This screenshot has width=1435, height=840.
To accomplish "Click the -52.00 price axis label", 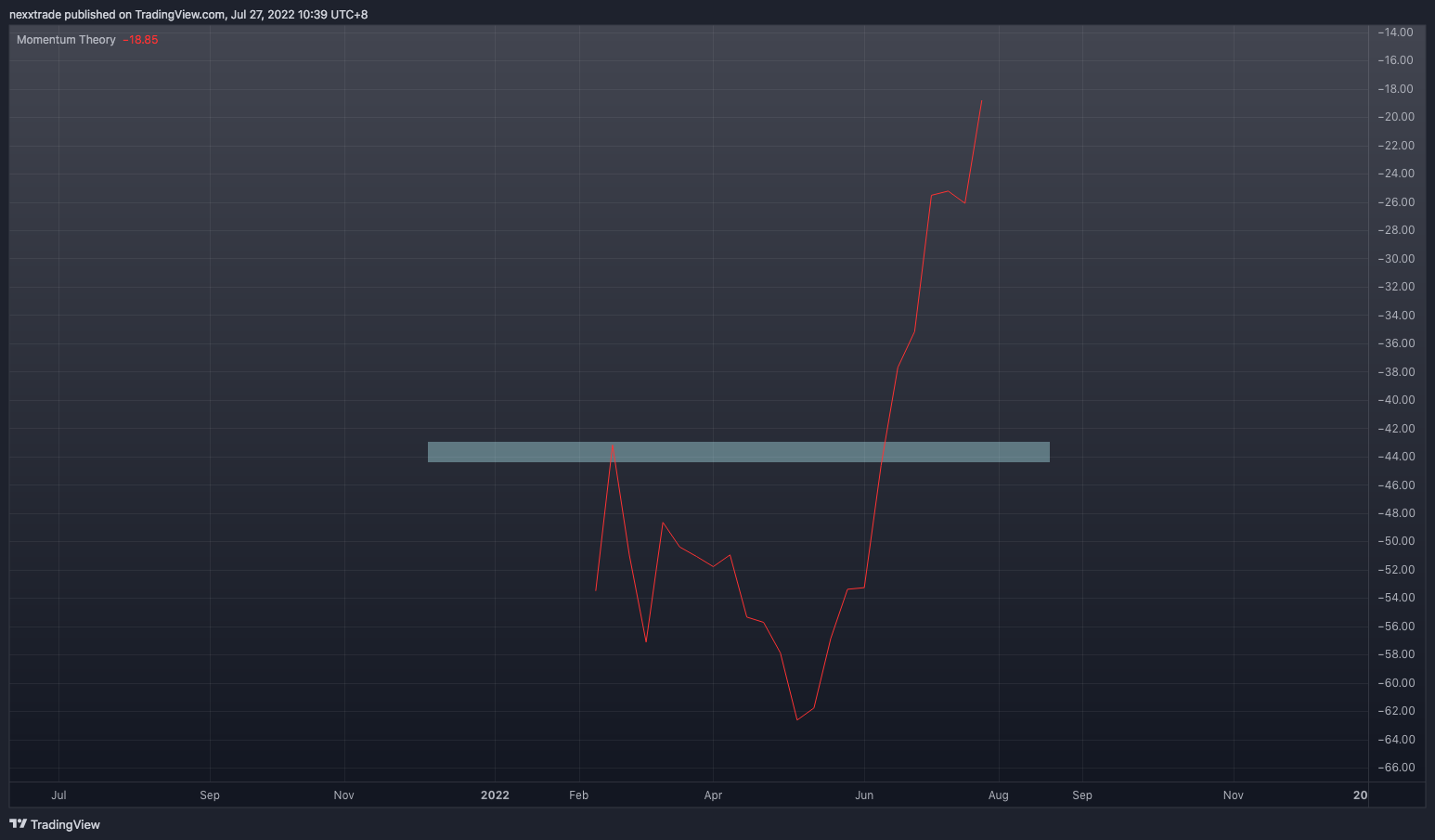I will (x=1396, y=570).
